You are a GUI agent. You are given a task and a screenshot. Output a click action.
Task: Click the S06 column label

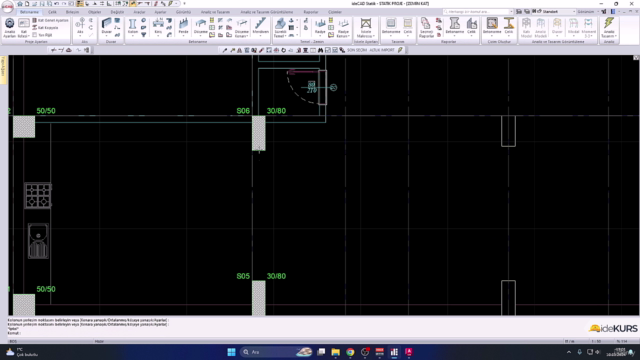[243, 111]
